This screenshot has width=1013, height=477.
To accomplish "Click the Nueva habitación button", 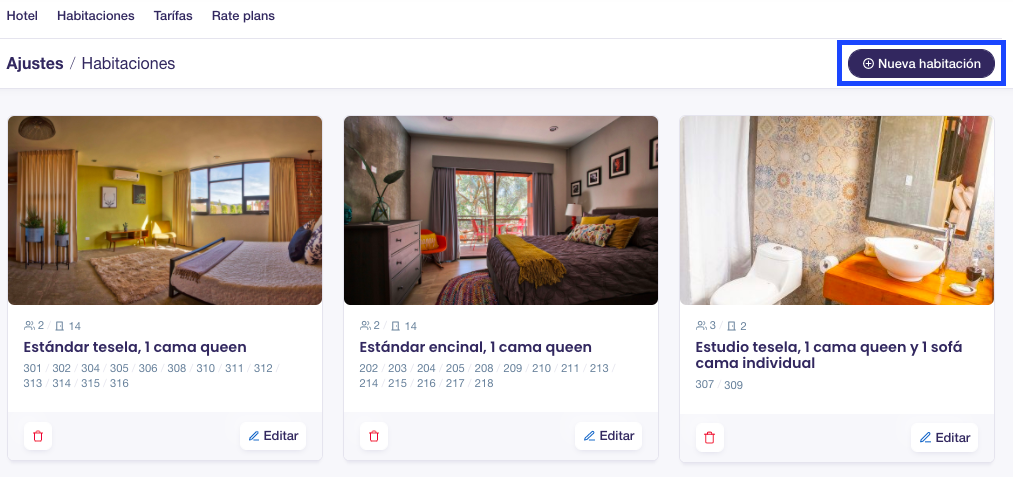I will click(x=921, y=63).
